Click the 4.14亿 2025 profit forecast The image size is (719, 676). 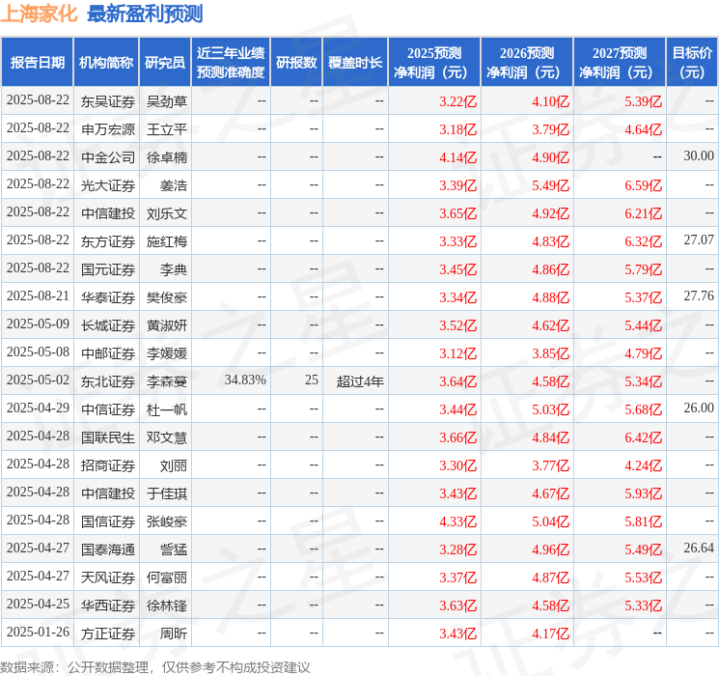[458, 157]
